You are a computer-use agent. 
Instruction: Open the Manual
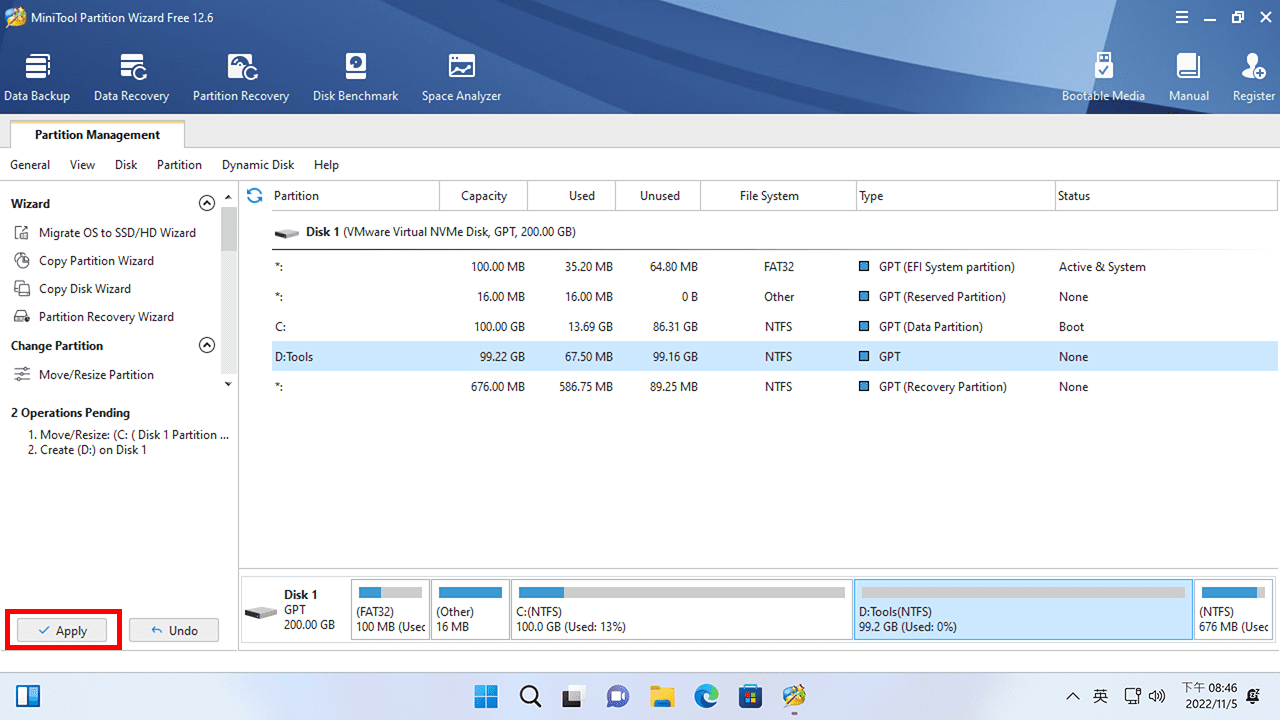(x=1188, y=75)
